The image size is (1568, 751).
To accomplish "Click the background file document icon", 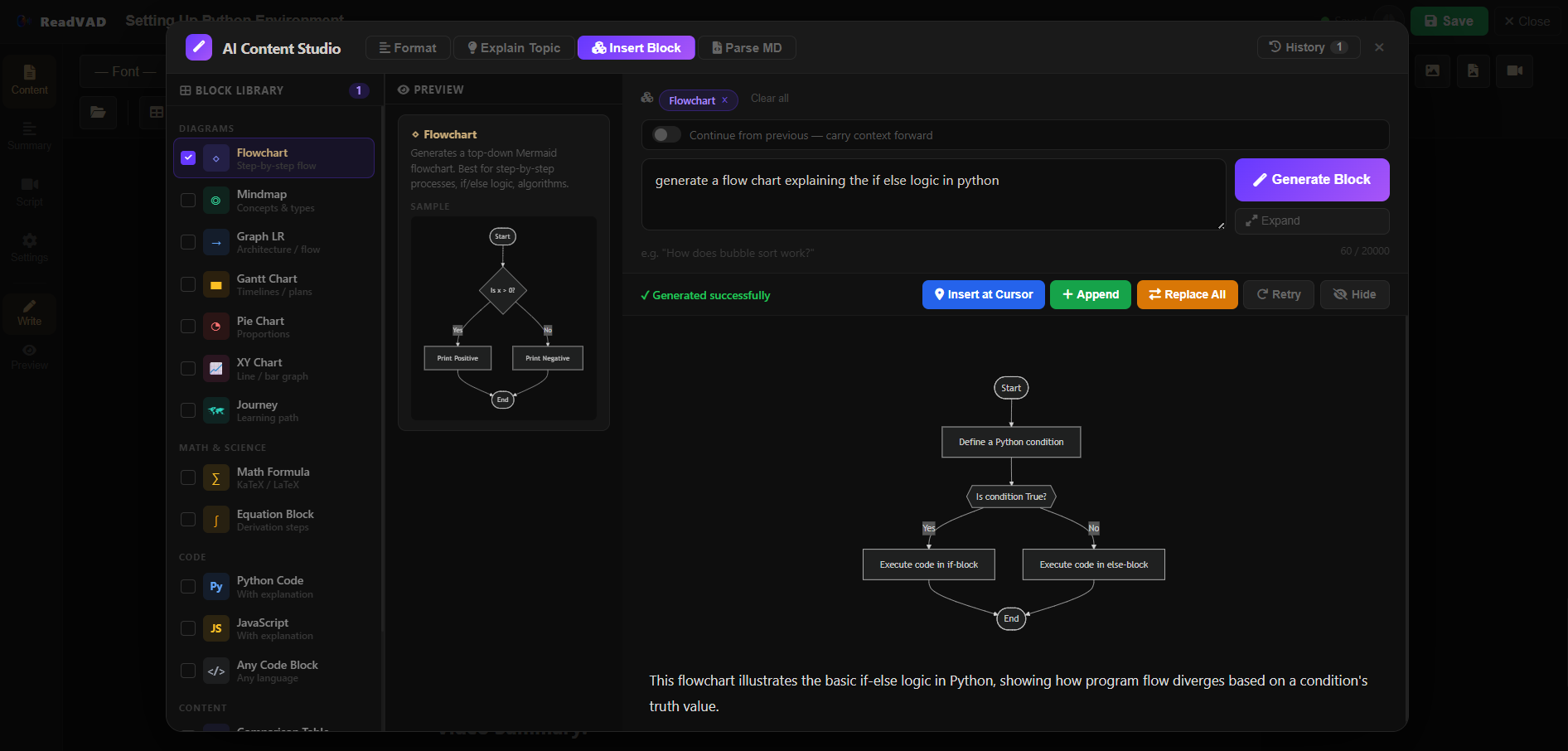I will tap(1473, 70).
